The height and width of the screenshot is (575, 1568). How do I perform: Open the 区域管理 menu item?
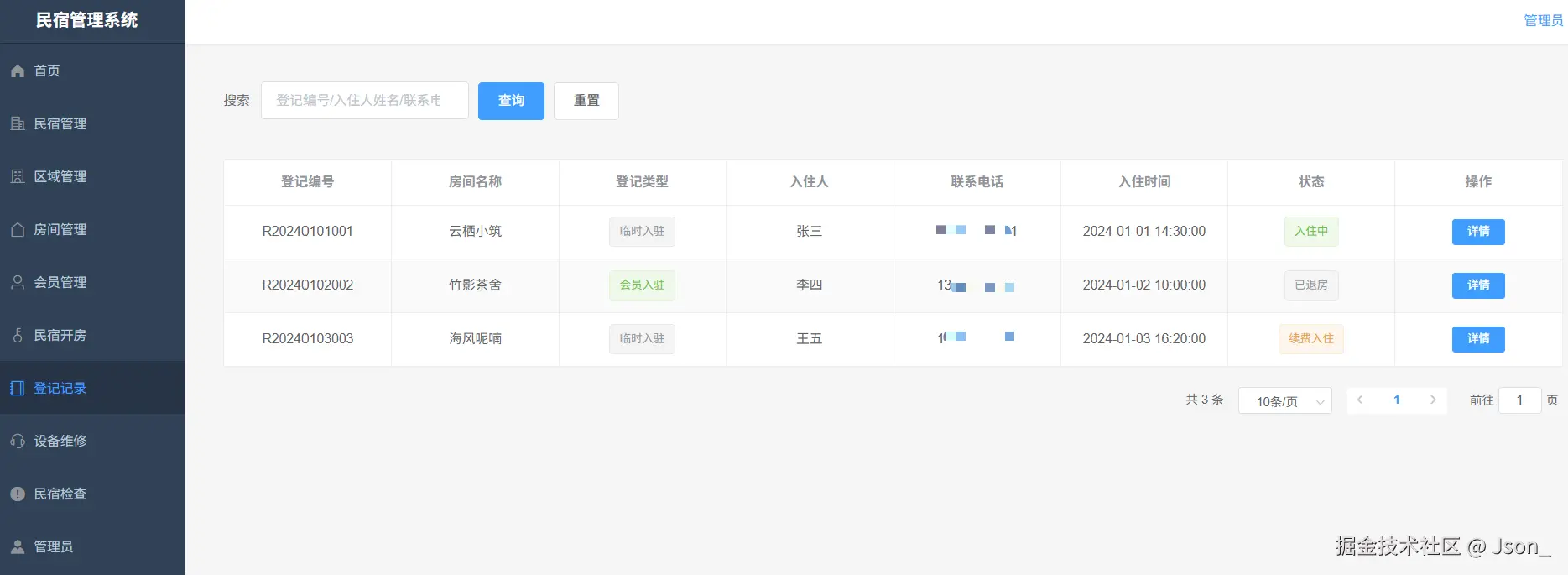[92, 176]
